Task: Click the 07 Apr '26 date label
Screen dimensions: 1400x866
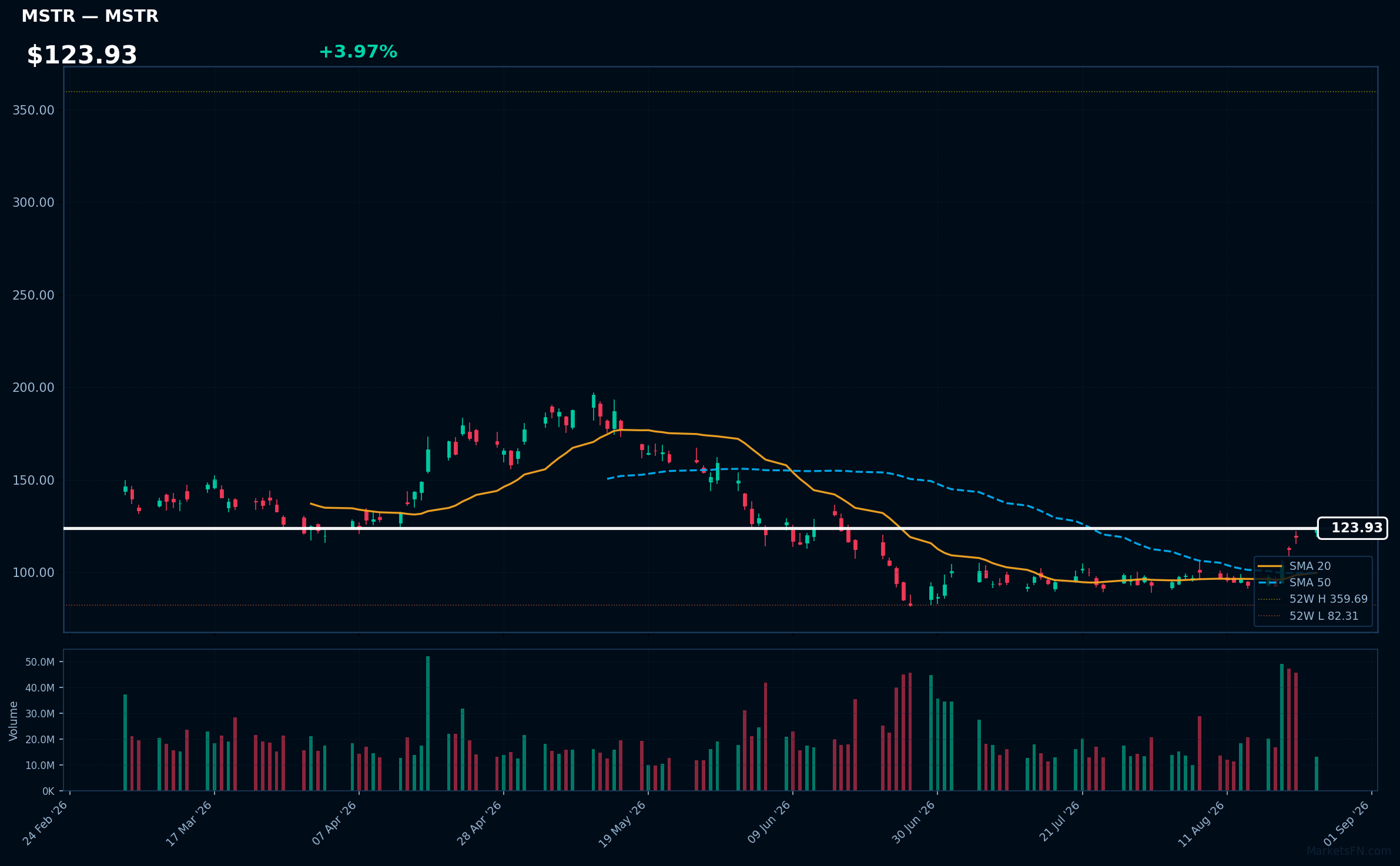Action: [334, 823]
